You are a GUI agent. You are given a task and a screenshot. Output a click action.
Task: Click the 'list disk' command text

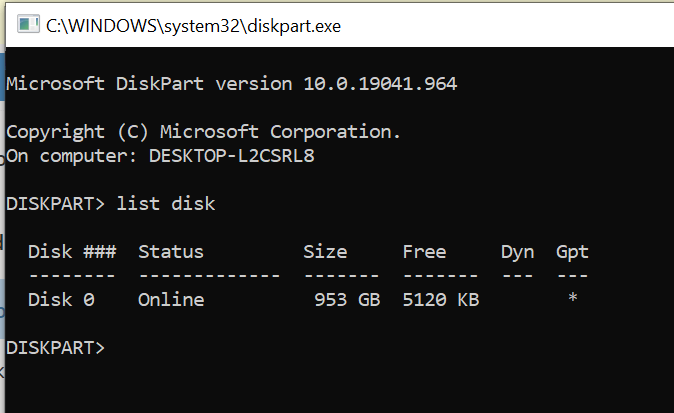[x=166, y=203]
